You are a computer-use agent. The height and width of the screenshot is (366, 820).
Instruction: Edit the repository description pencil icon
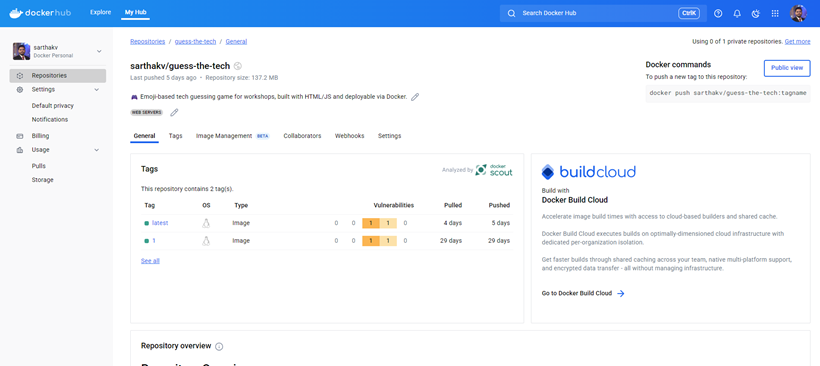pyautogui.click(x=415, y=97)
